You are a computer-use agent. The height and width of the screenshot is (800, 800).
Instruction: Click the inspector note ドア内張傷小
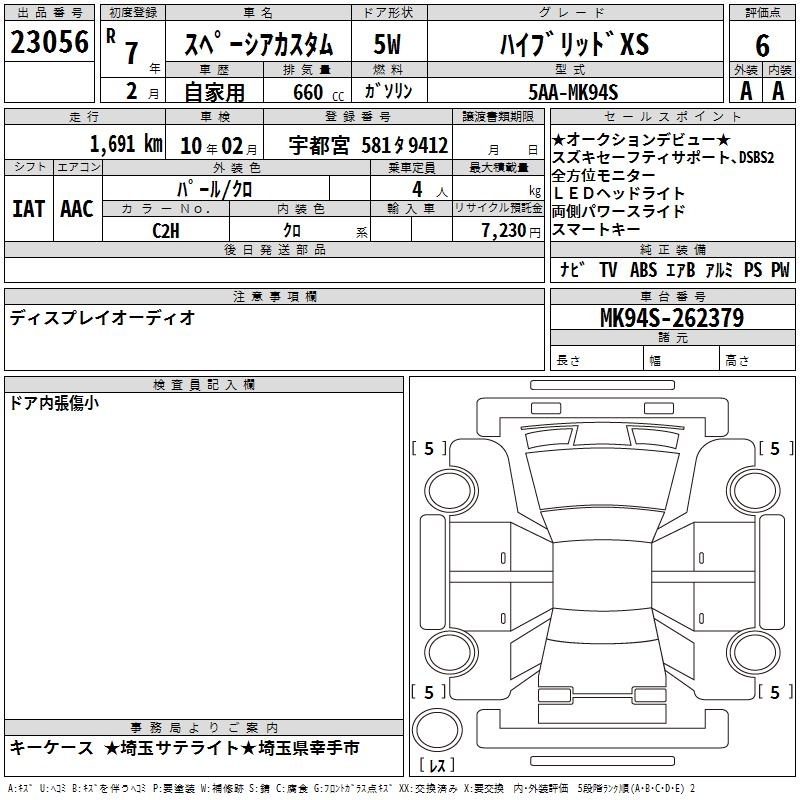coord(54,403)
